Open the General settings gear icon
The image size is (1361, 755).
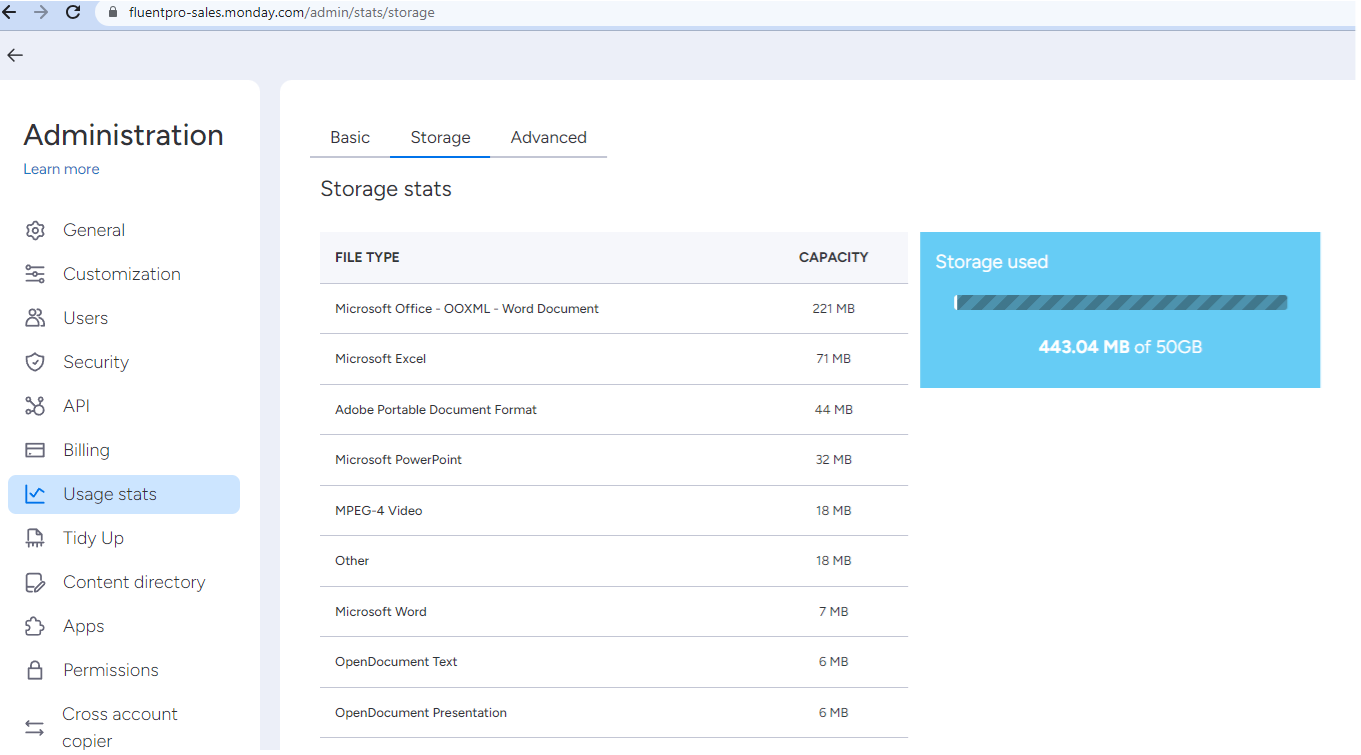click(35, 229)
